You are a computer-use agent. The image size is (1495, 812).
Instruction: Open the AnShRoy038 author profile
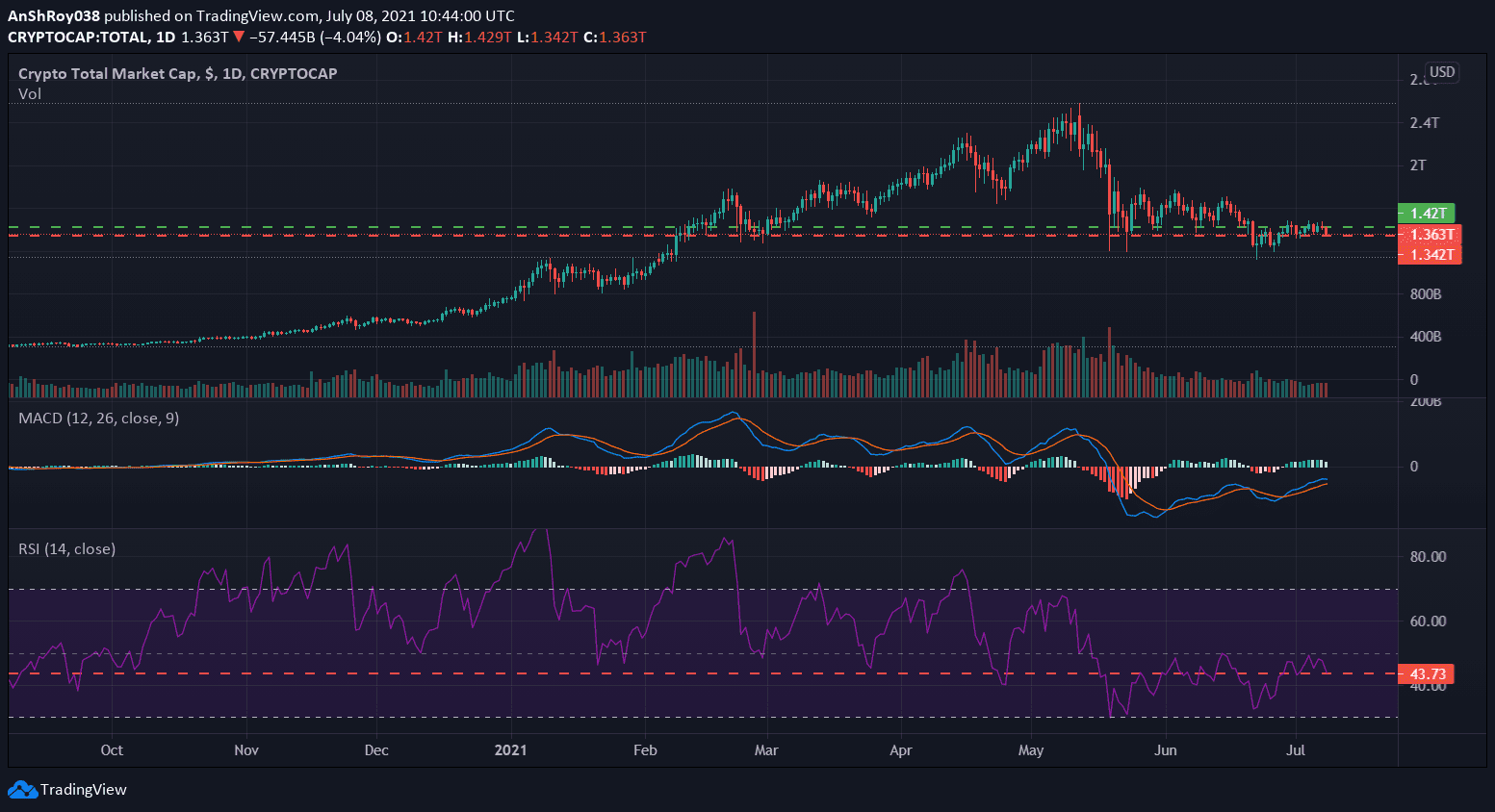click(54, 16)
